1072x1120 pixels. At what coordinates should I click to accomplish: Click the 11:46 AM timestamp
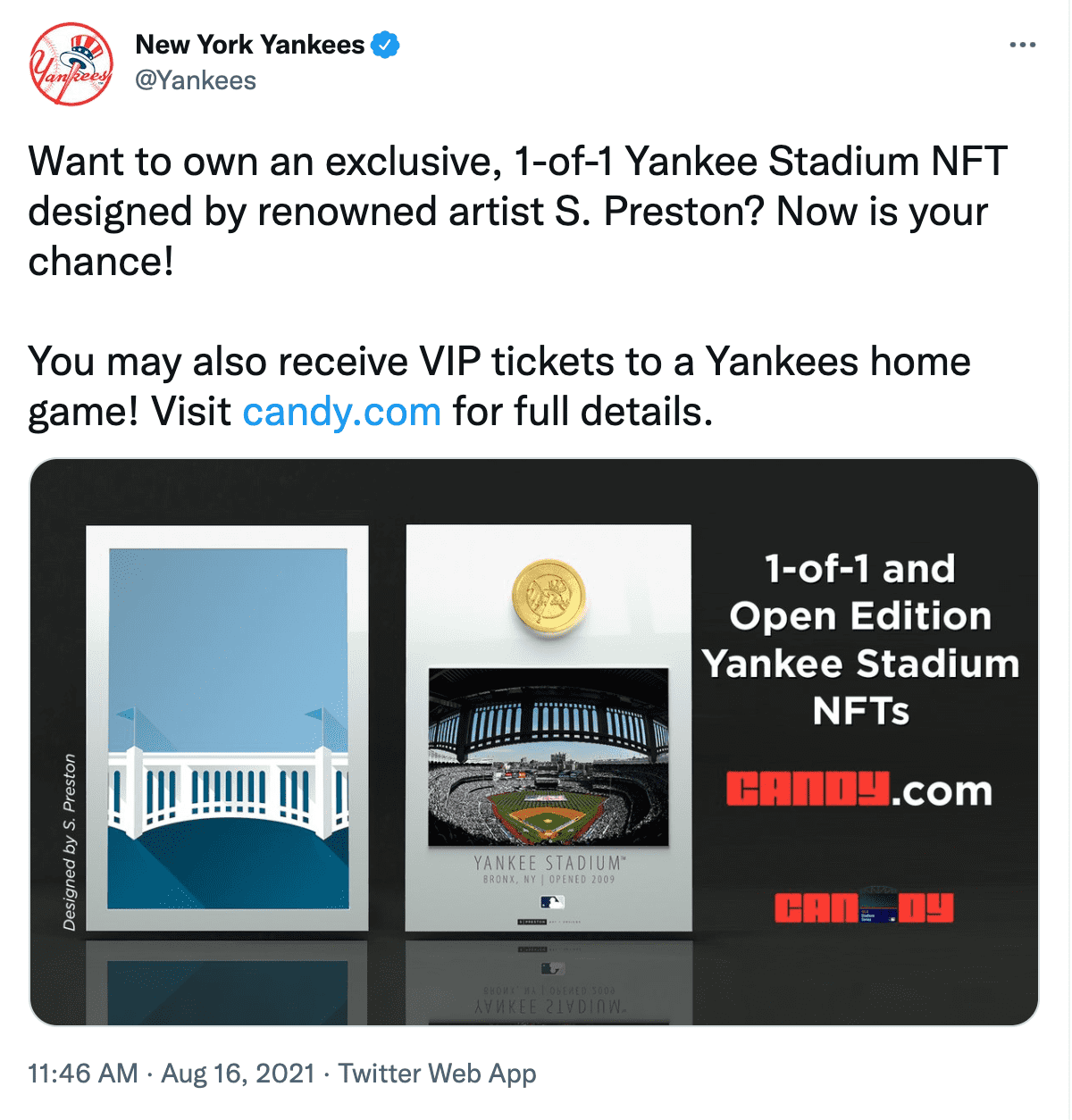(83, 1073)
